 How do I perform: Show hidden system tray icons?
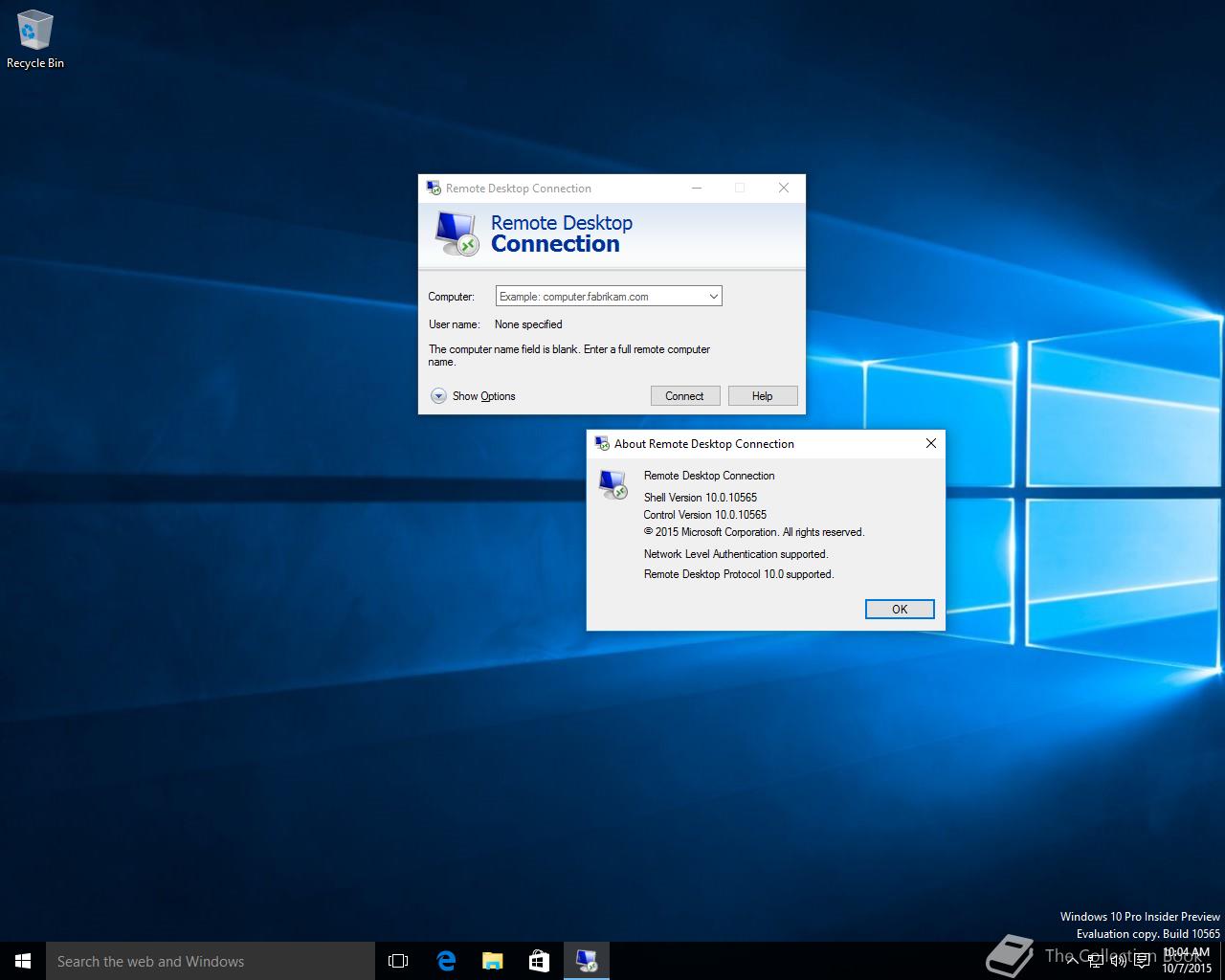point(1073,961)
